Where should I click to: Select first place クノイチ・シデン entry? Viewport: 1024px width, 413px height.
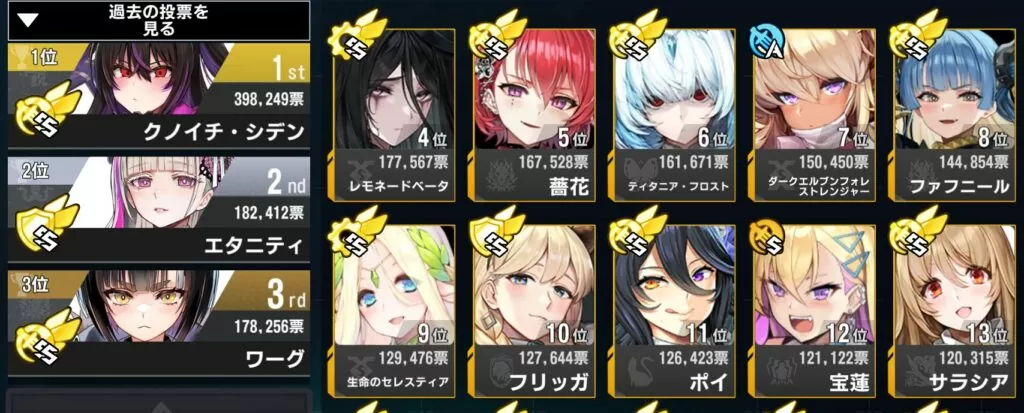pos(158,95)
